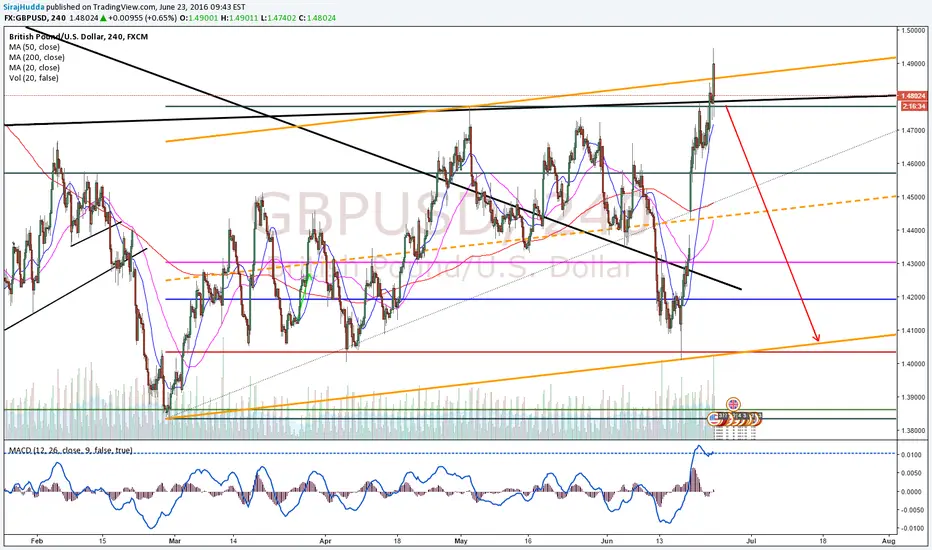The width and height of the screenshot is (932, 550).
Task: Select the FX:GBPUSD symbol label
Action: [26, 18]
